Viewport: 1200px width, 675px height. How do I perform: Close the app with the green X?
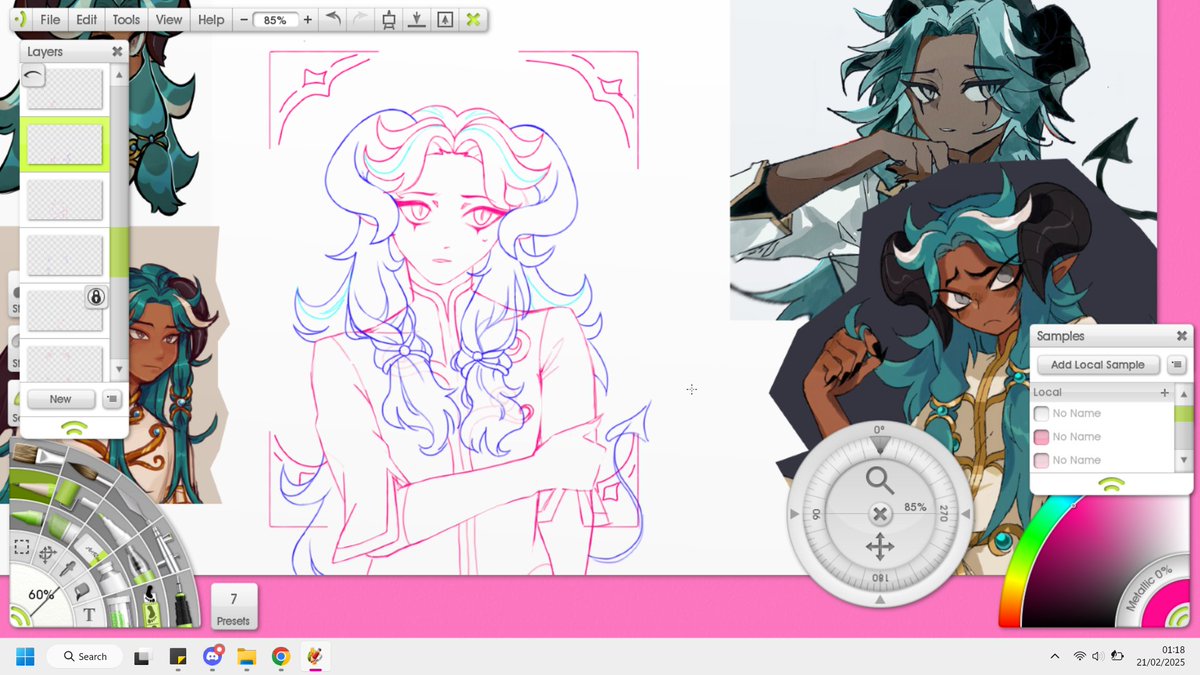click(473, 19)
